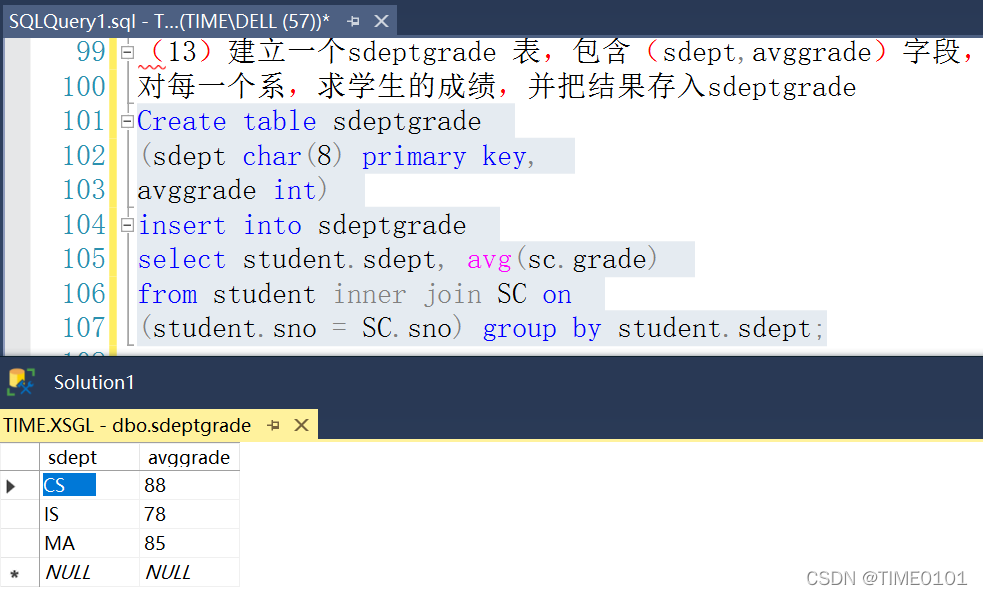Collapse the insert into block at line 104
The width and height of the screenshot is (983, 595).
[x=127, y=225]
